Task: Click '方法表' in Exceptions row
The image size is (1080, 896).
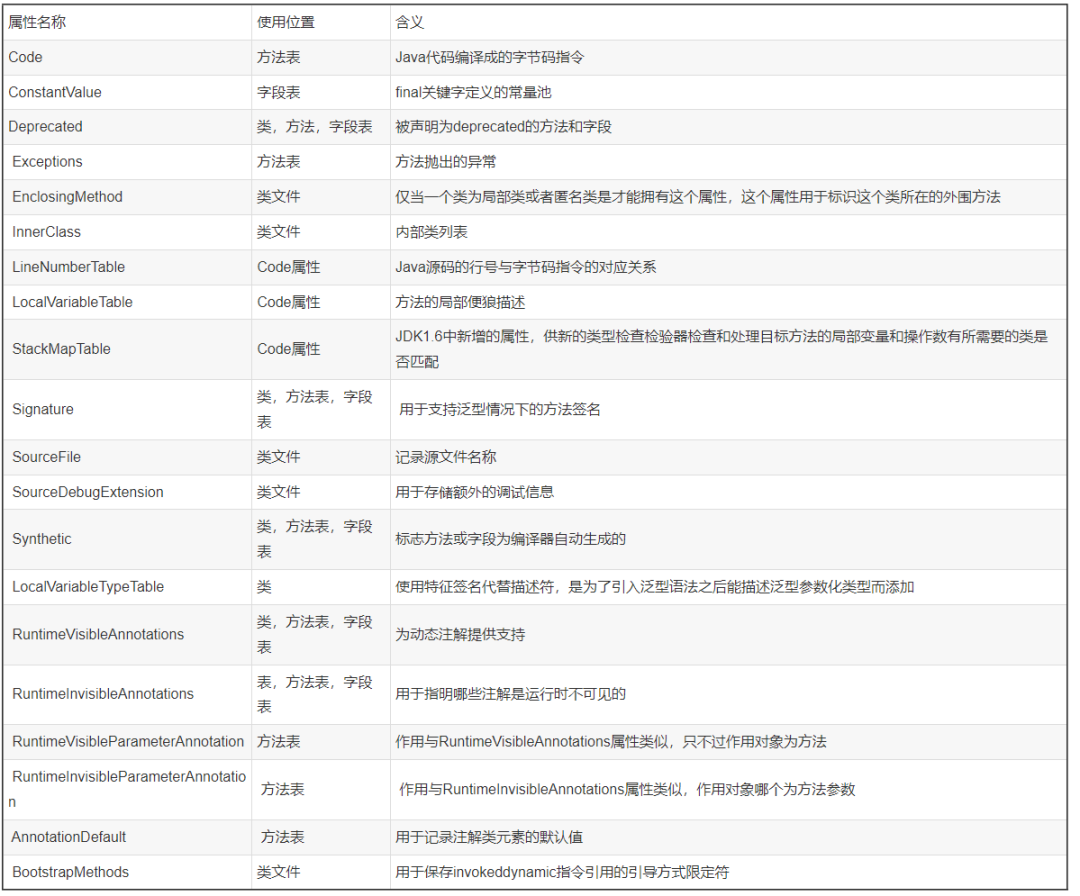Action: [x=278, y=162]
